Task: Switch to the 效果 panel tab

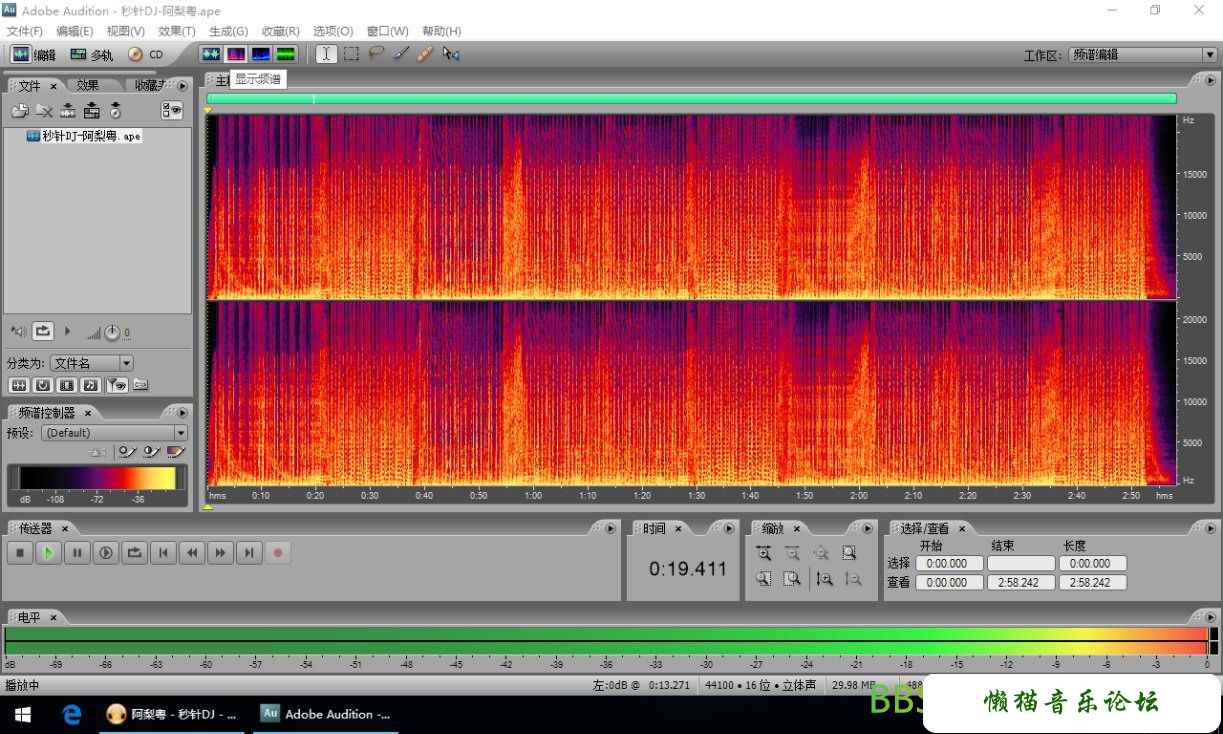Action: click(x=88, y=86)
